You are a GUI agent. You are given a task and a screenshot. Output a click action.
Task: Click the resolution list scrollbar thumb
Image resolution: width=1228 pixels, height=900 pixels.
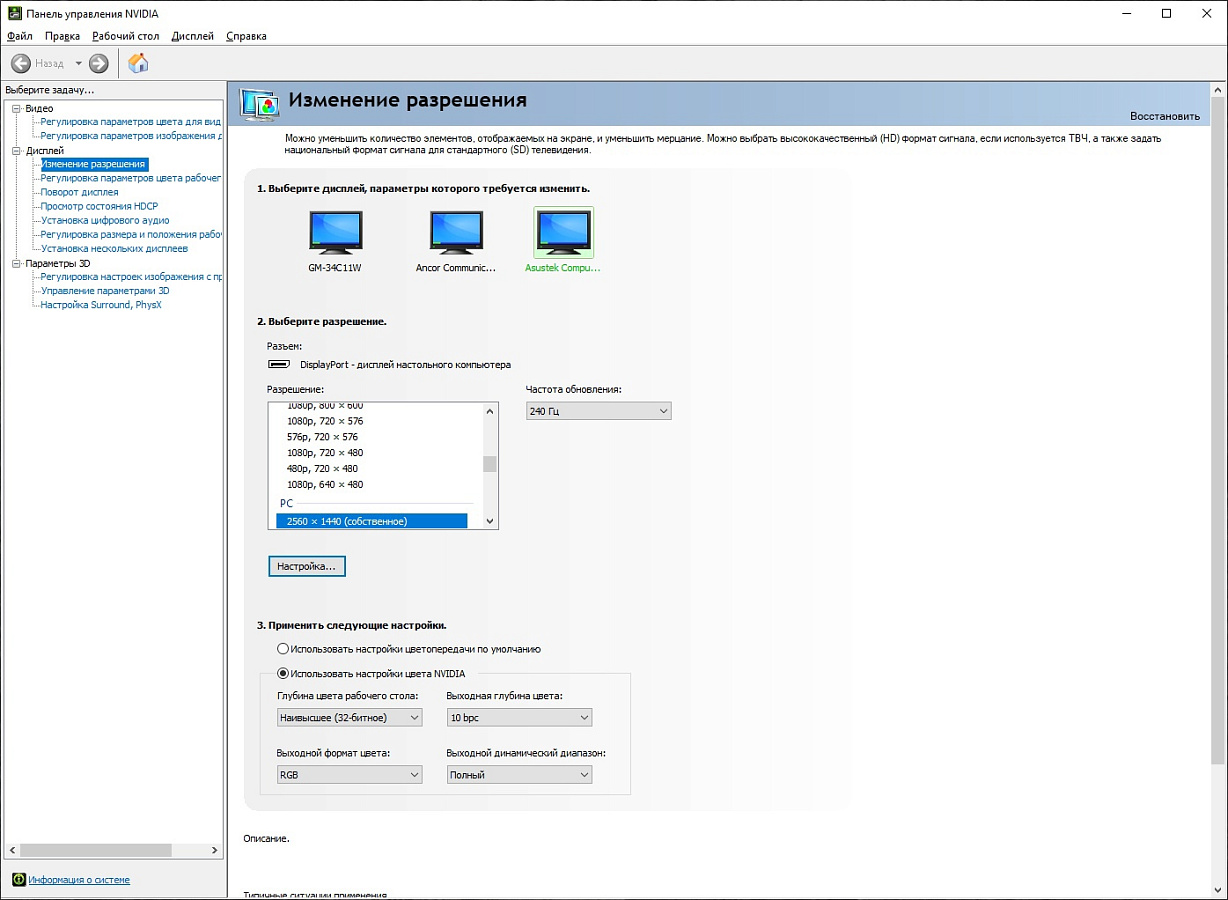pos(490,463)
